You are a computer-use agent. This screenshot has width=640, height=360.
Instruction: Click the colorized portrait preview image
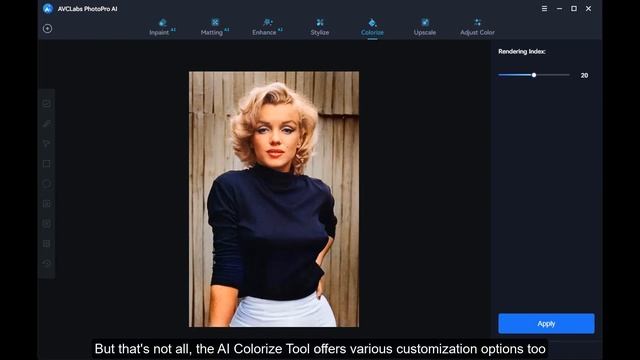point(274,199)
